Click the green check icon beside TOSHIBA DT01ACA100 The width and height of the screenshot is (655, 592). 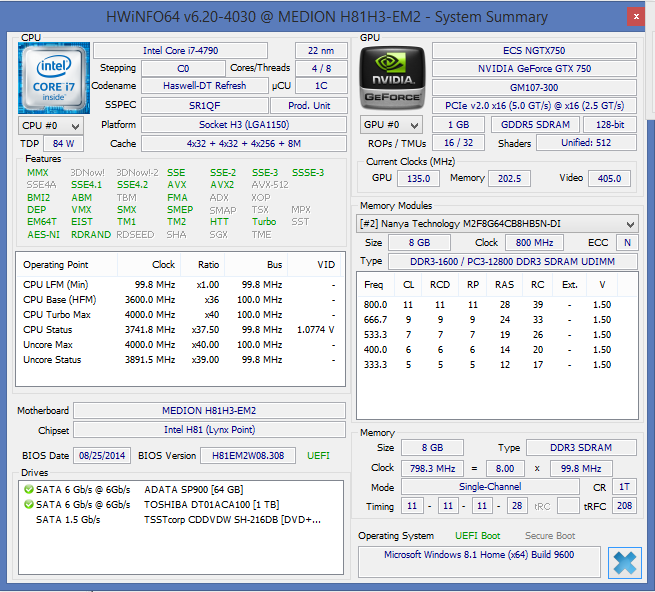(28, 504)
